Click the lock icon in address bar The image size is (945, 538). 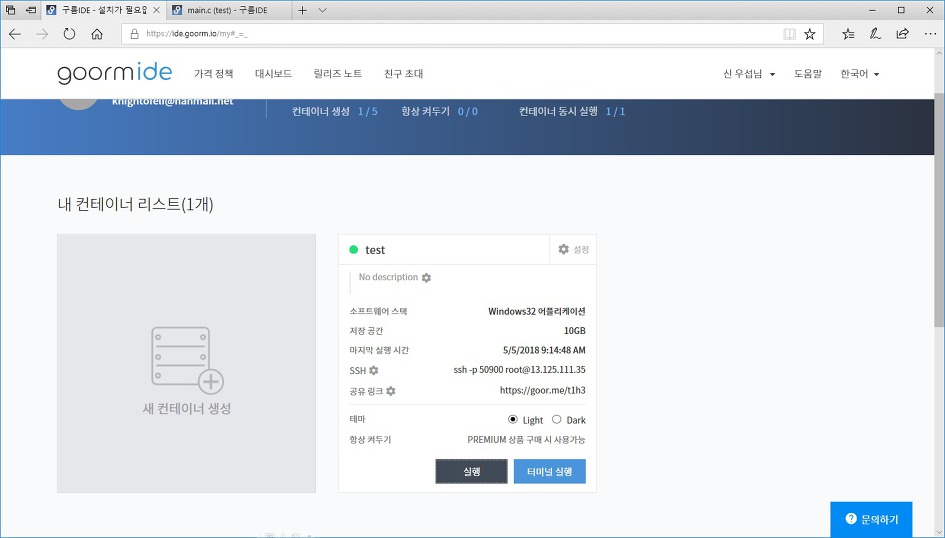134,34
